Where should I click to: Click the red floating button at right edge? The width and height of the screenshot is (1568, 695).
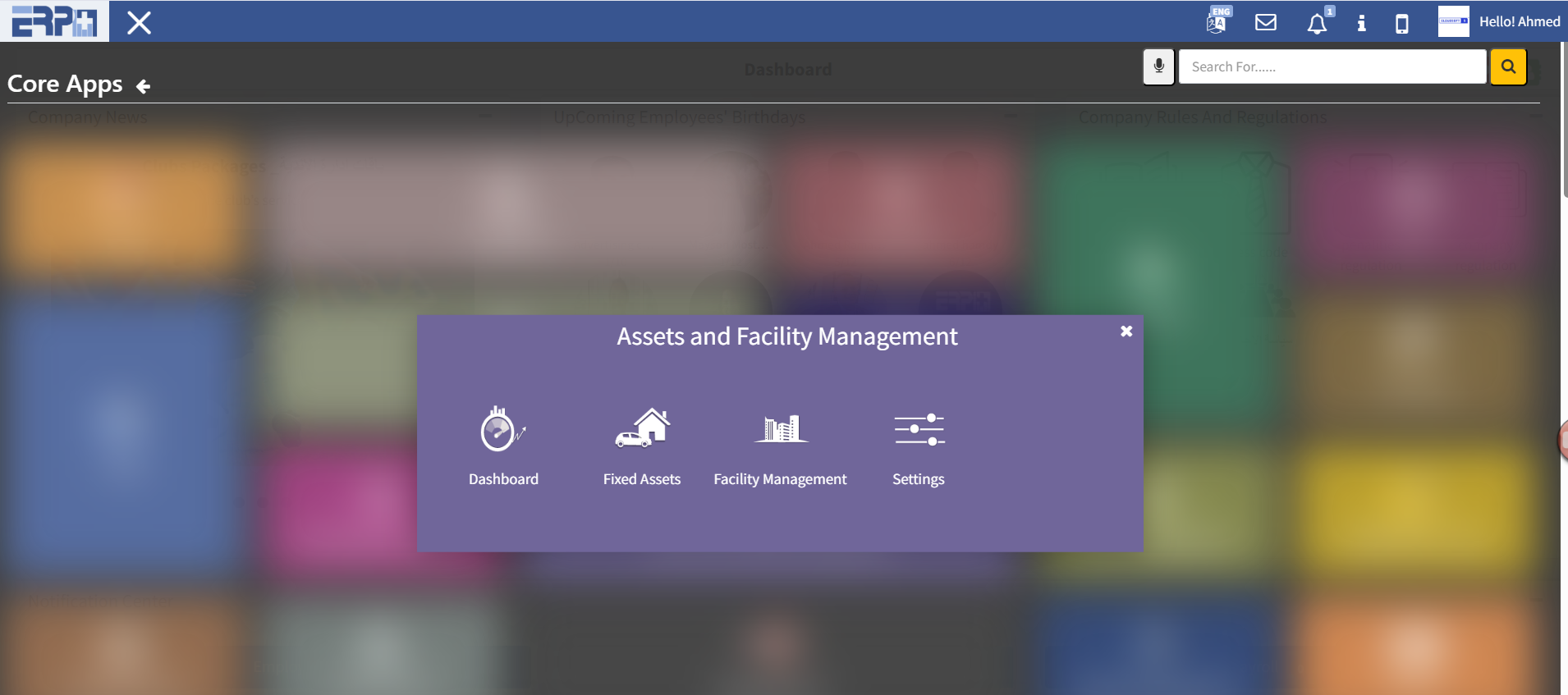tap(1562, 441)
